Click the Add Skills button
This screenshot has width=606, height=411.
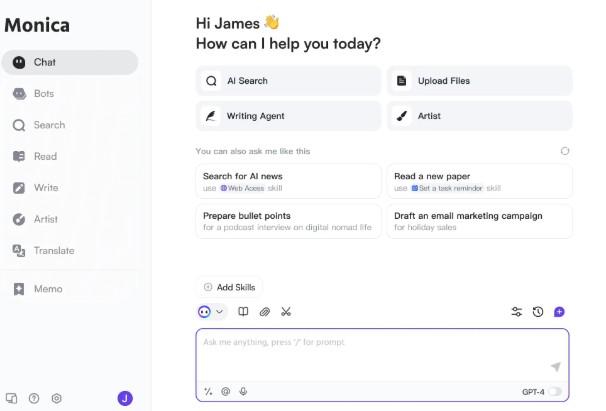click(229, 287)
